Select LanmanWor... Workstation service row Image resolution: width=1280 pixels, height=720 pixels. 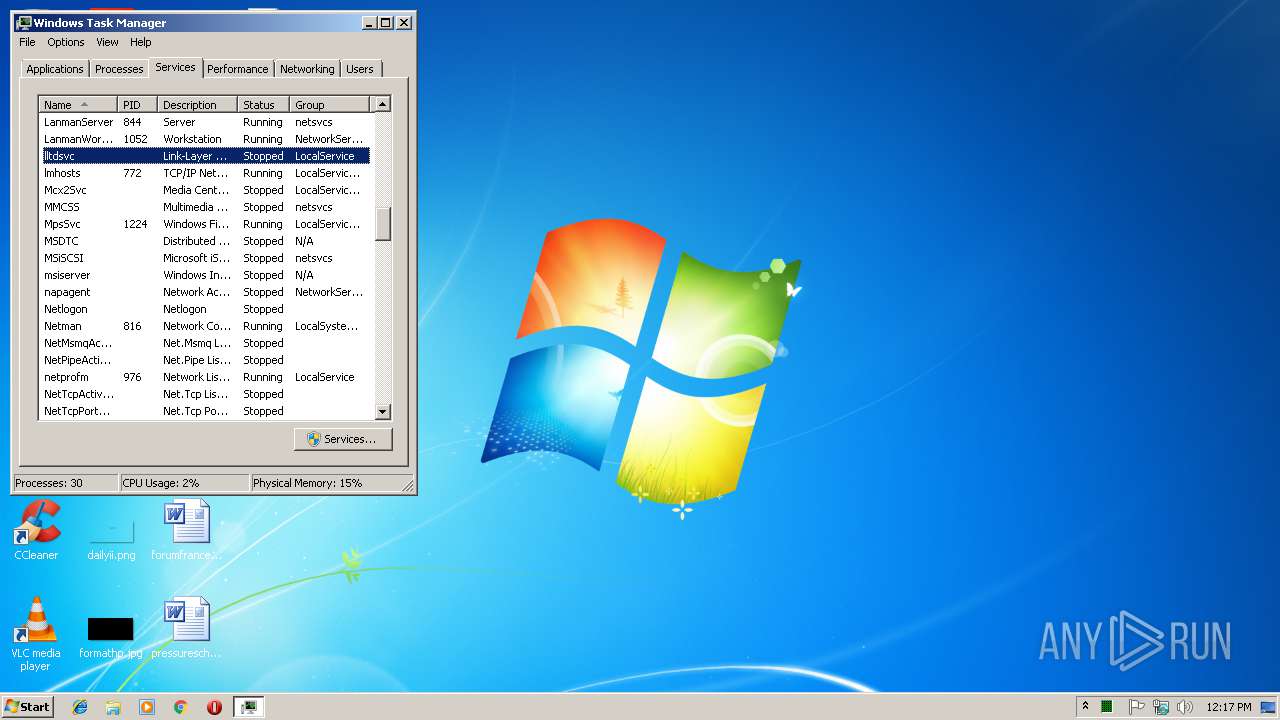coord(205,139)
